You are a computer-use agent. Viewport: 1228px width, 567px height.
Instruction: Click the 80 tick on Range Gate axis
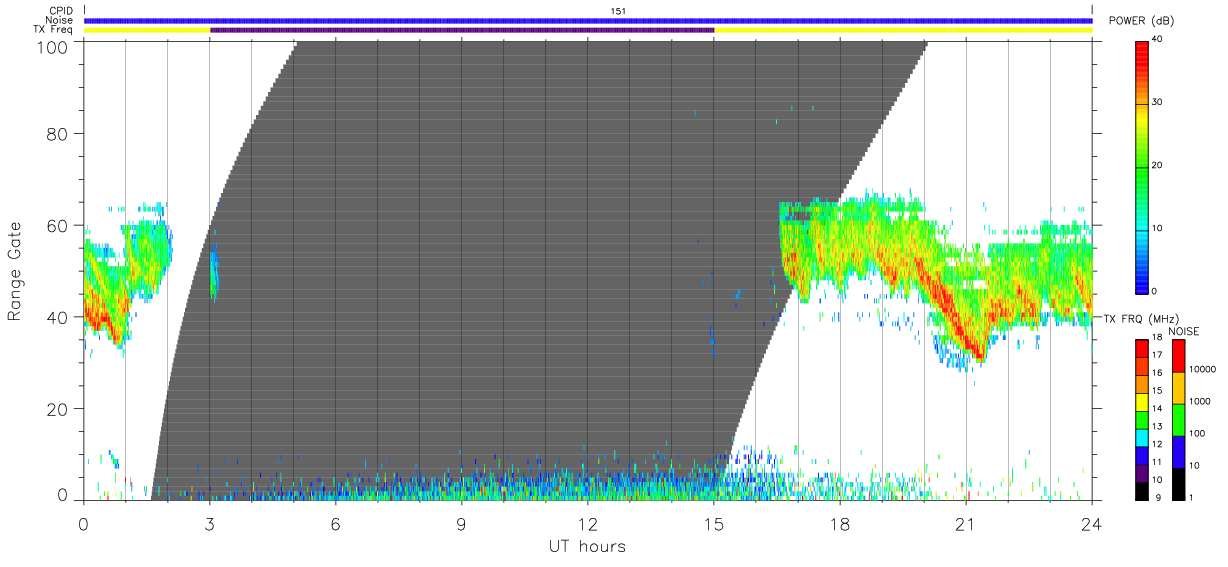[x=57, y=133]
